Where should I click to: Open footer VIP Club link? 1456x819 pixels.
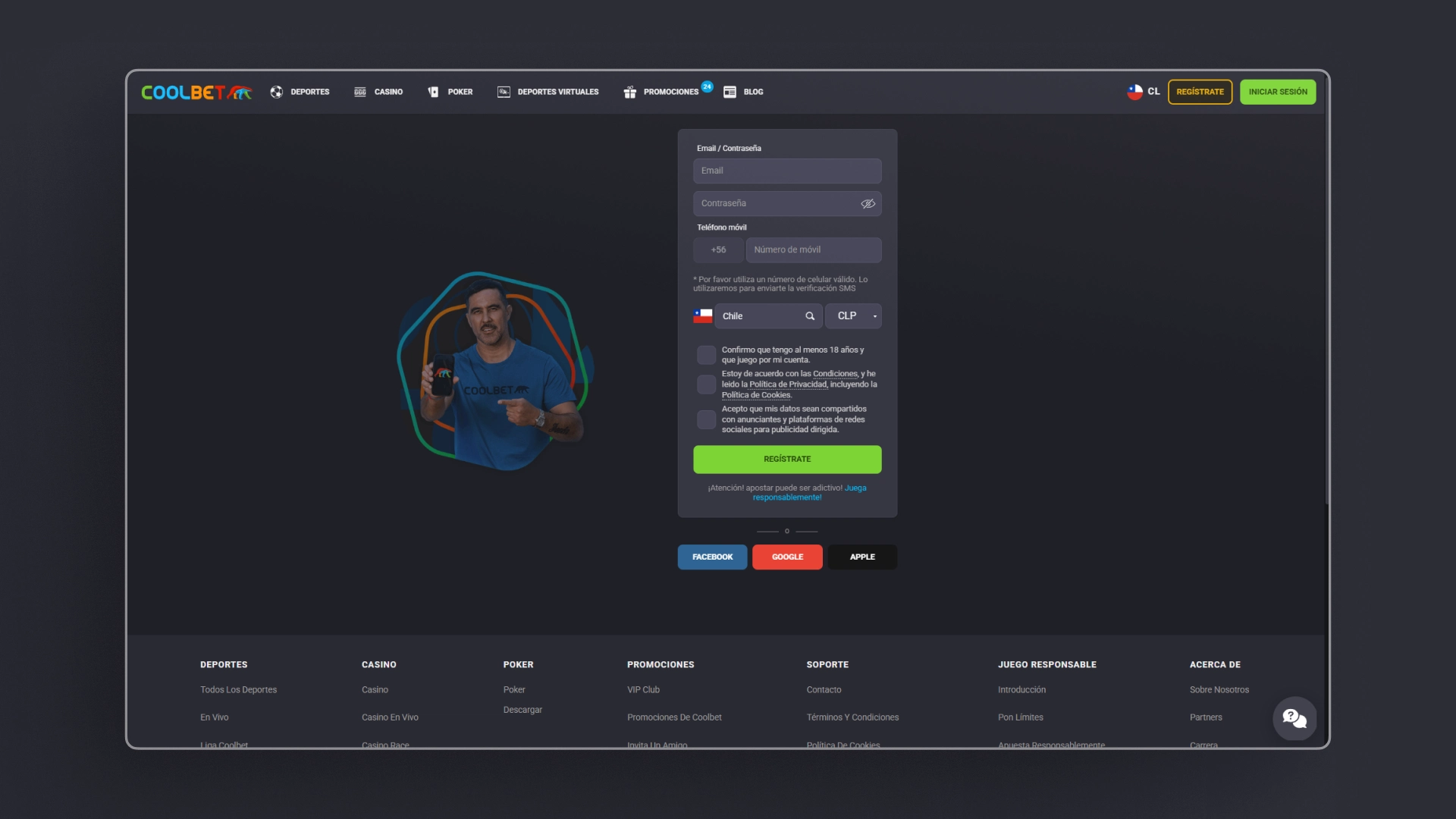pos(643,690)
